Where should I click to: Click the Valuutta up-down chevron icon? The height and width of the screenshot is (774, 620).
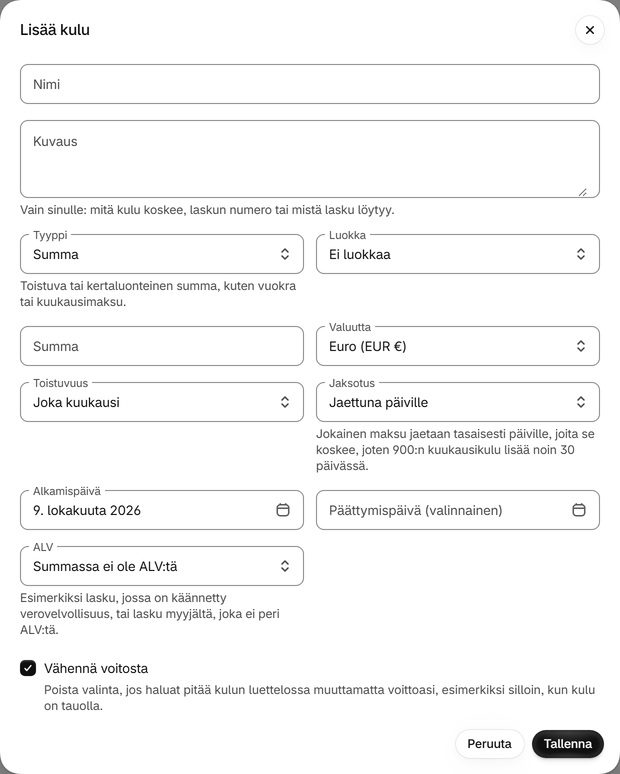[581, 346]
